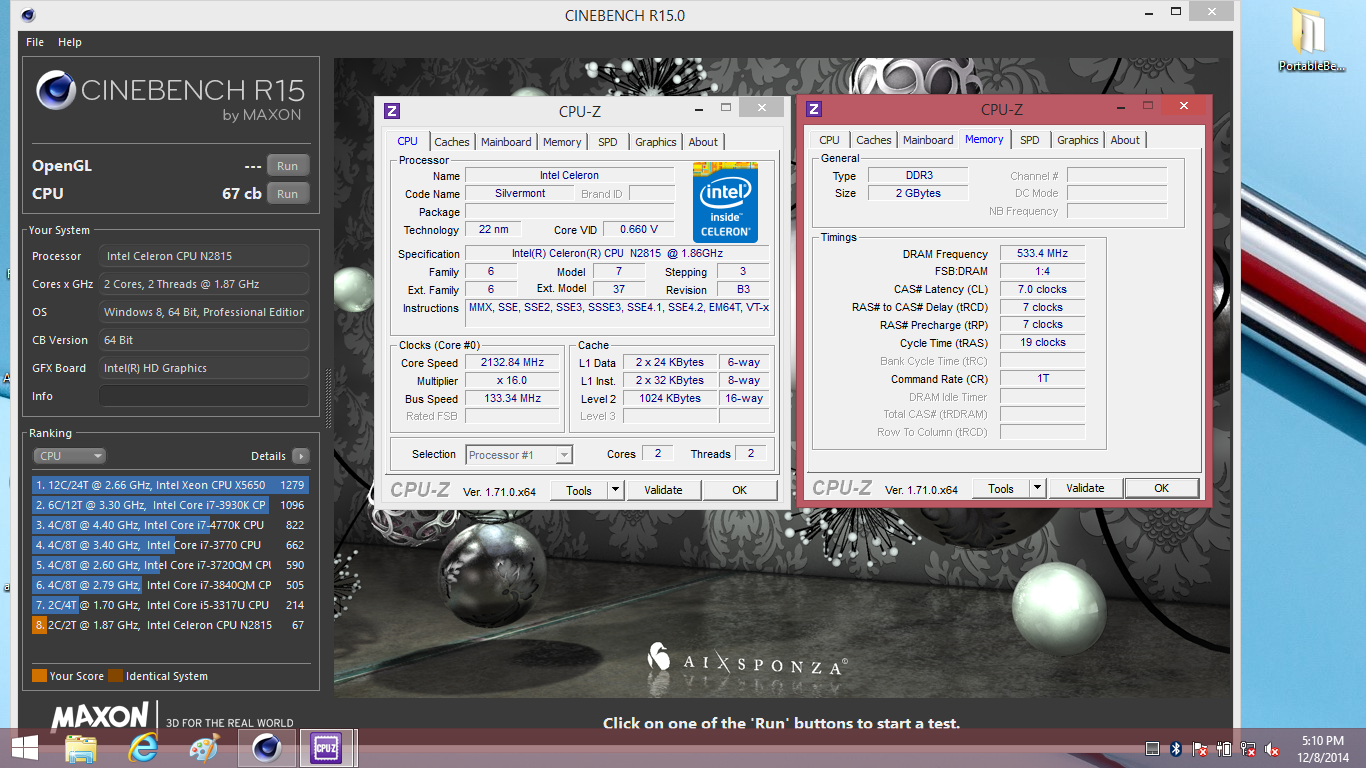This screenshot has height=768, width=1366.
Task: Select Graphics tab in CPU-Z Memory window
Action: click(x=1078, y=140)
